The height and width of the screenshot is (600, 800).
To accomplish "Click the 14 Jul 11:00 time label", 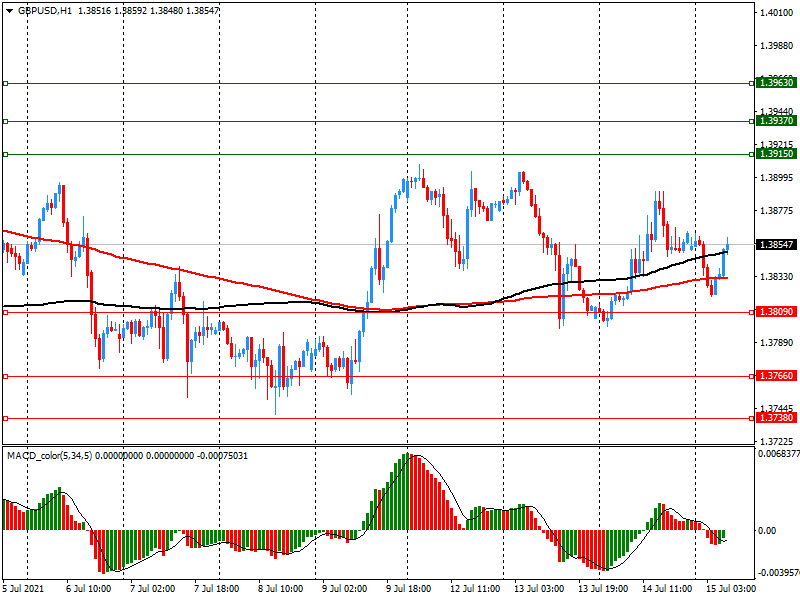I will pos(667,588).
